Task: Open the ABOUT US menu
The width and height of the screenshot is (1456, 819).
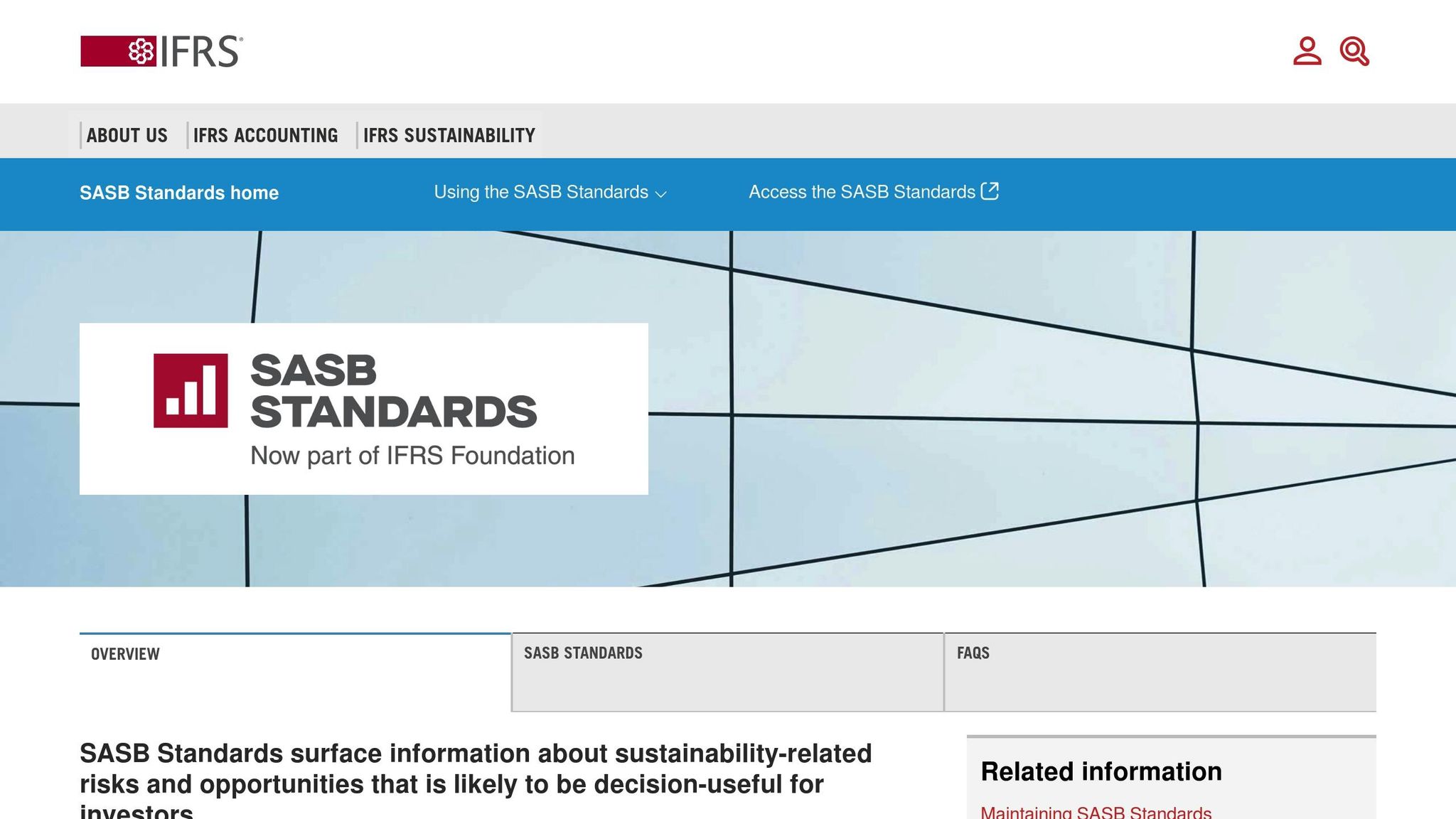Action: coord(127,135)
